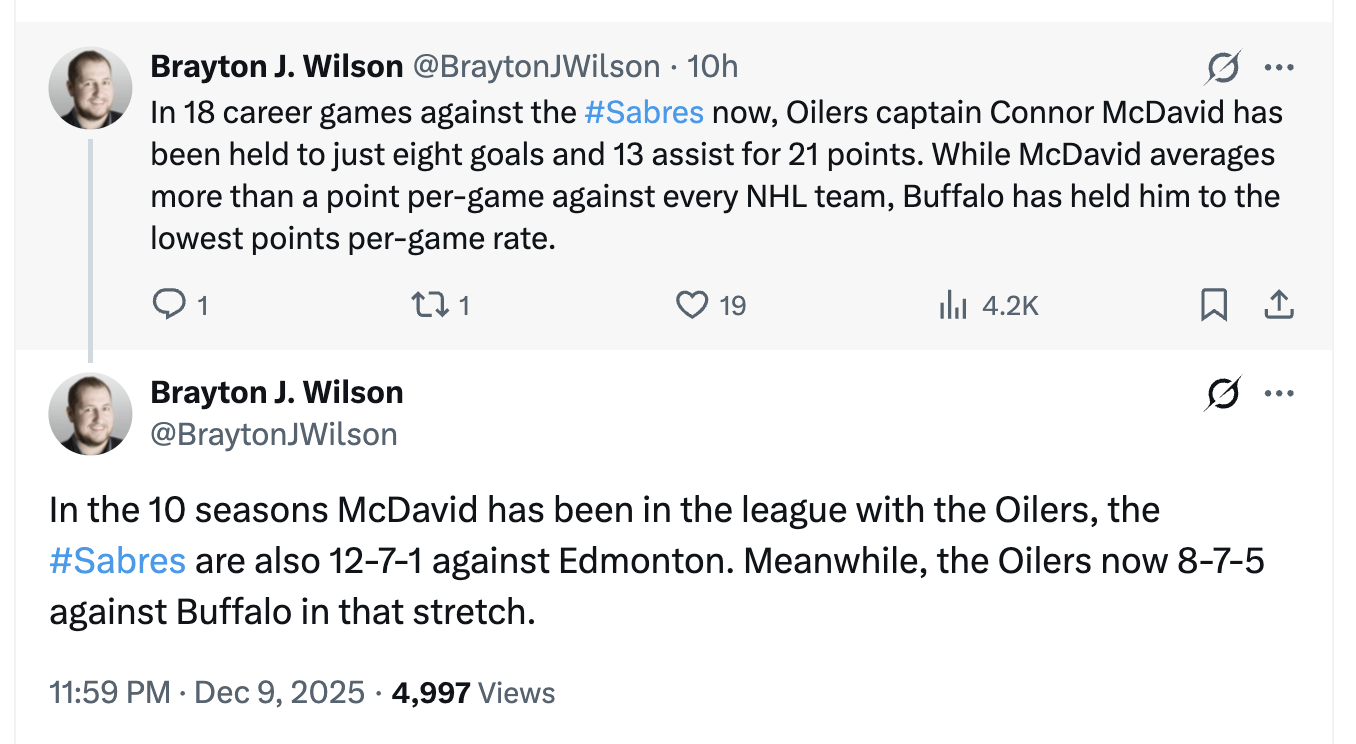
Task: Open the #Sabres hashtag in the follow-up tweet
Action: click(117, 561)
